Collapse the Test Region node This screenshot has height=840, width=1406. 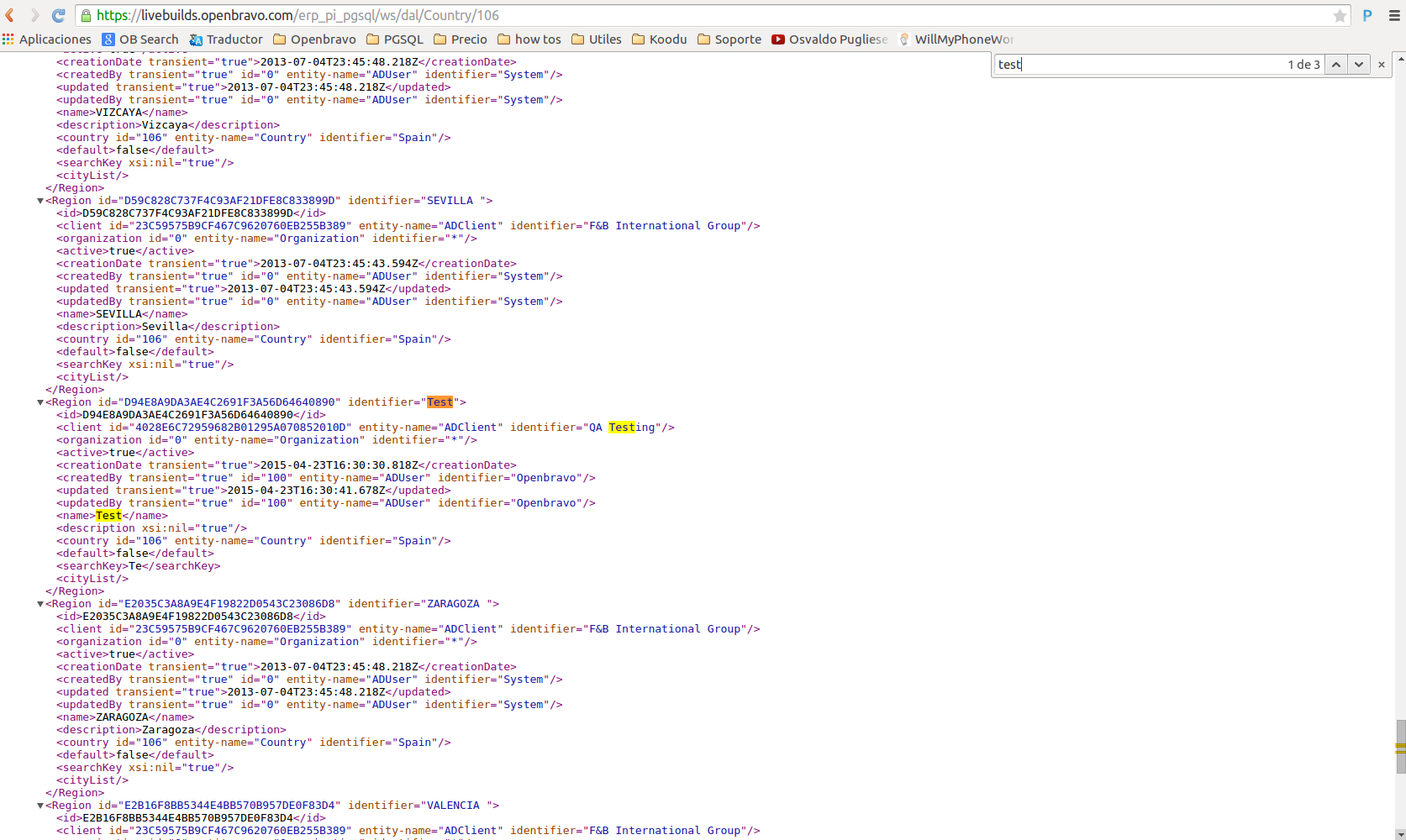click(40, 402)
